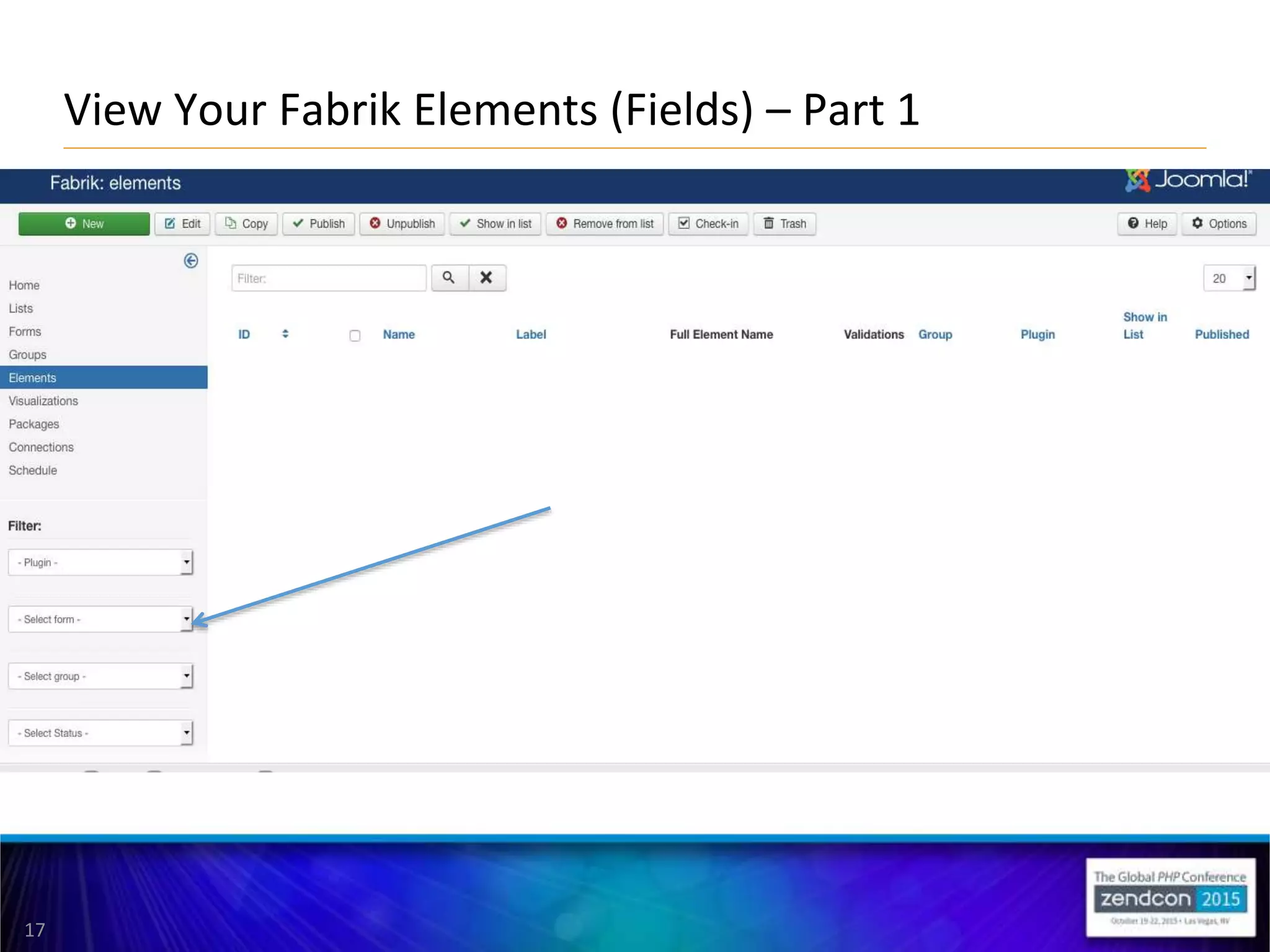Click the Unpublish button
This screenshot has height=952, width=1270.
click(402, 224)
